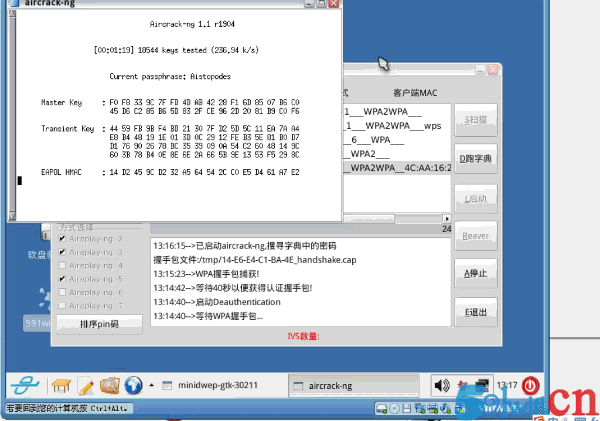
Task: Select the network row _WPA2___
Action: (397, 154)
